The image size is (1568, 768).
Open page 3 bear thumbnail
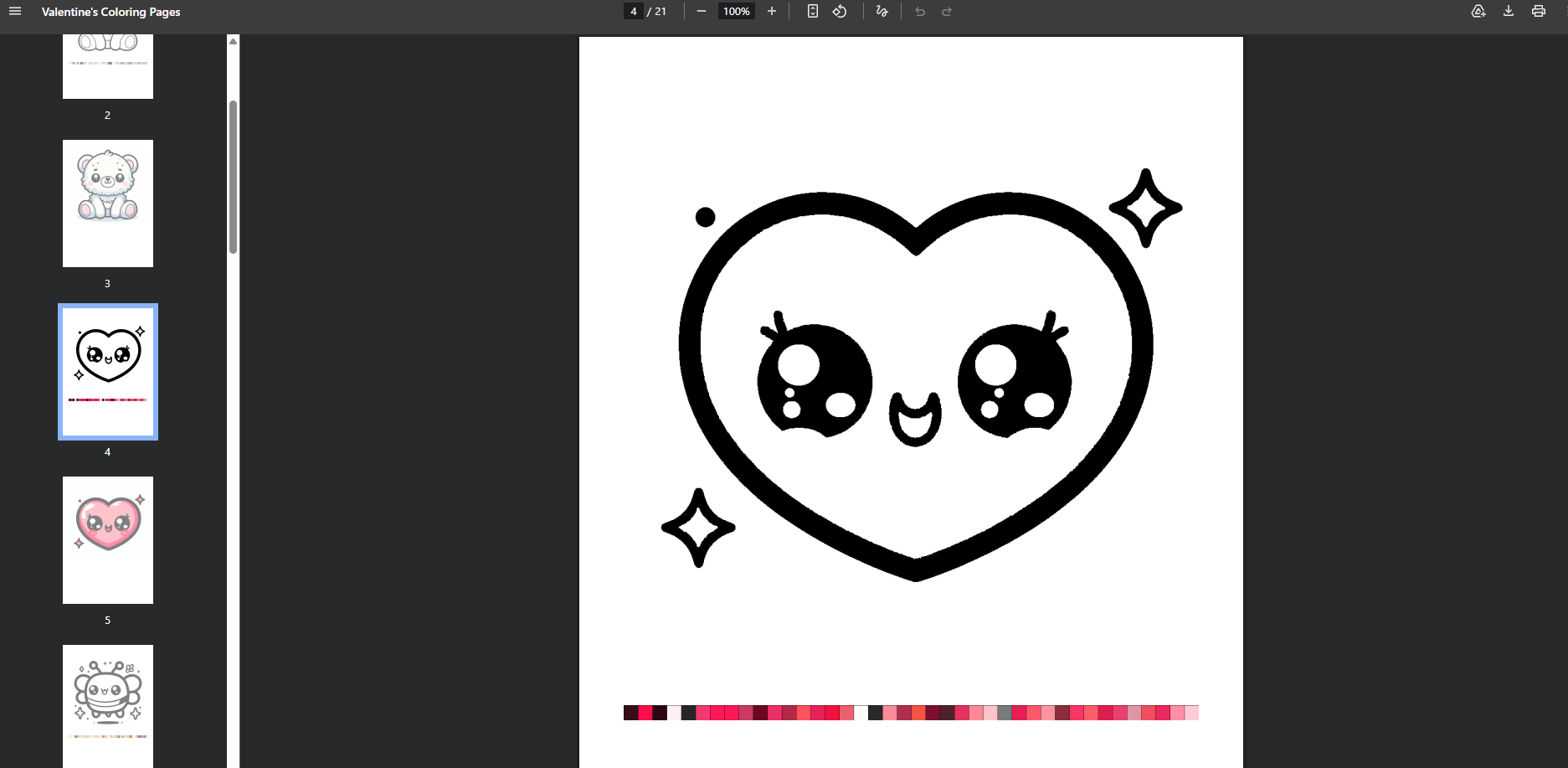[108, 204]
